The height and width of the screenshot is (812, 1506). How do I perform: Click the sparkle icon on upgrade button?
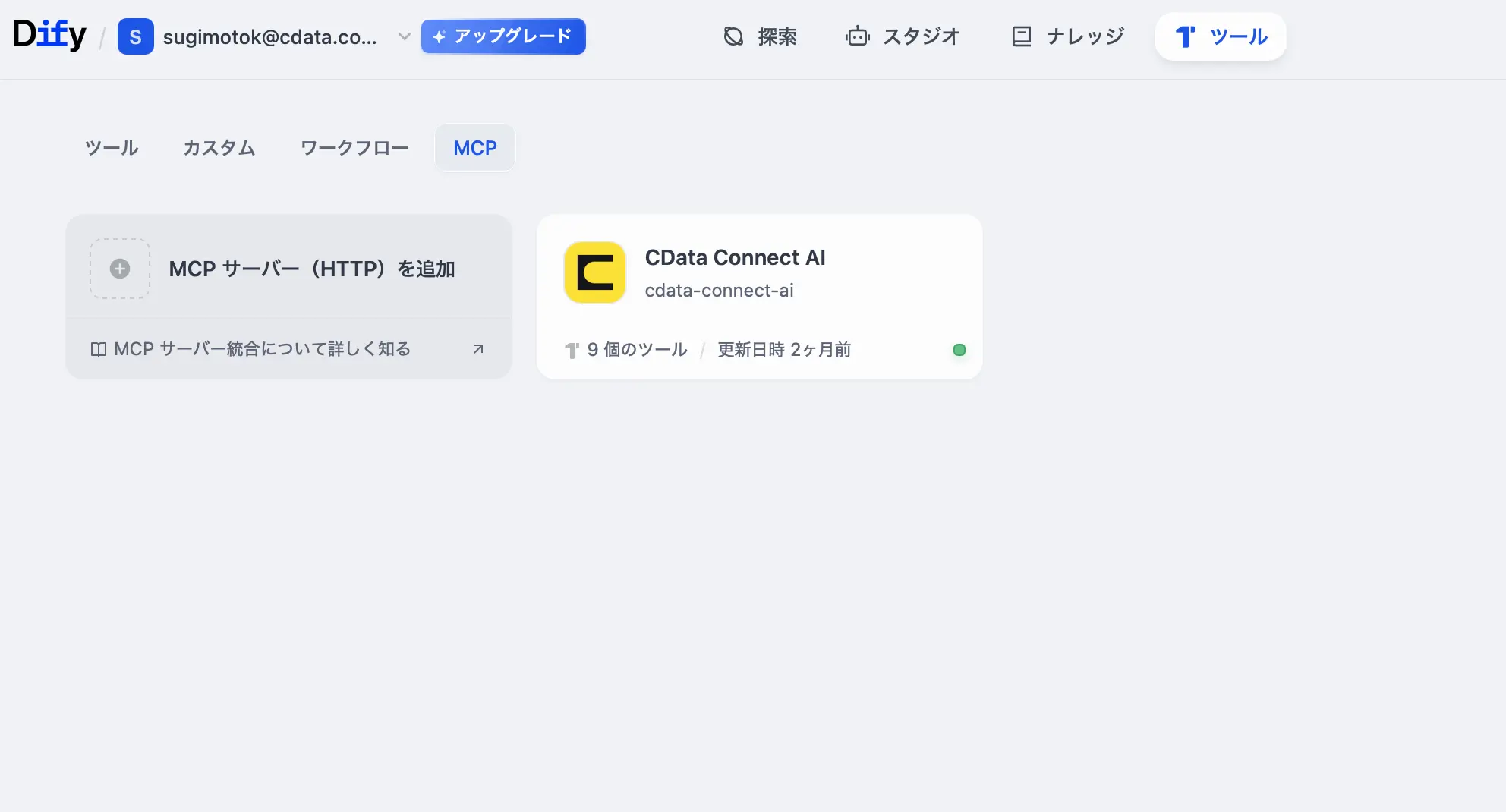click(439, 36)
